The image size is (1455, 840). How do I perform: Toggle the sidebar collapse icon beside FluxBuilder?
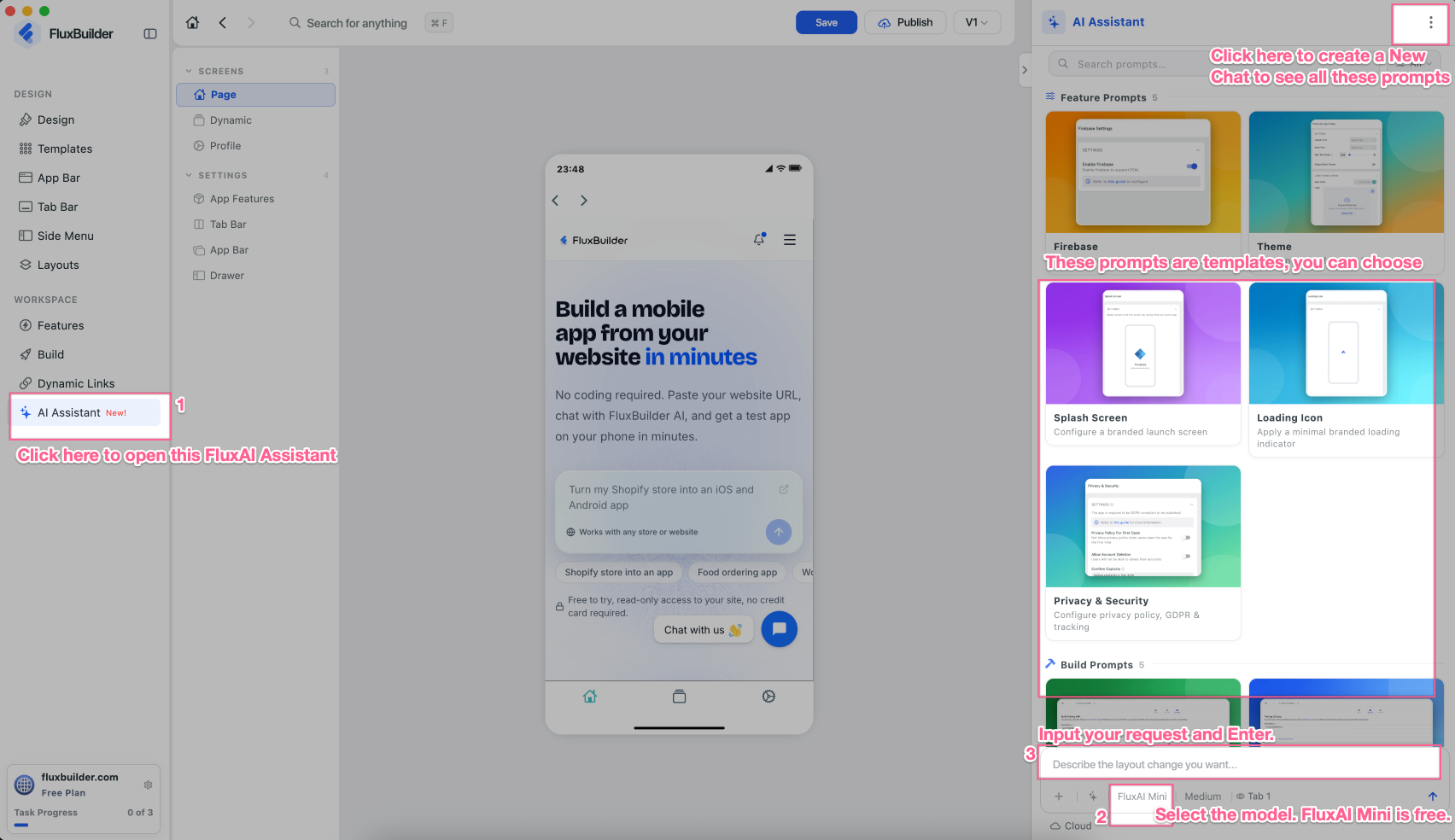[x=150, y=34]
